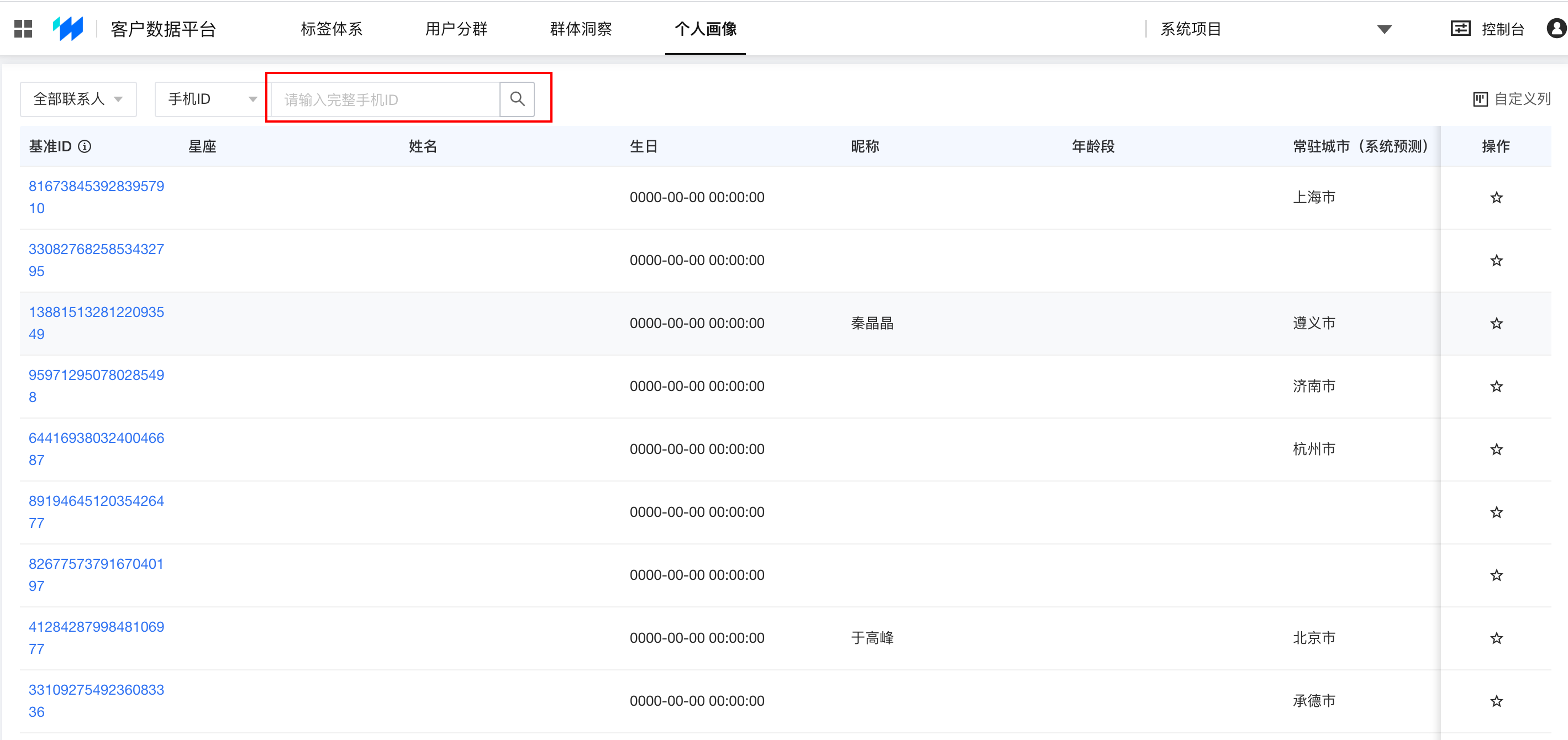1568x740 pixels.
Task: Favorite the 秦晶晶 row with star
Action: point(1496,324)
